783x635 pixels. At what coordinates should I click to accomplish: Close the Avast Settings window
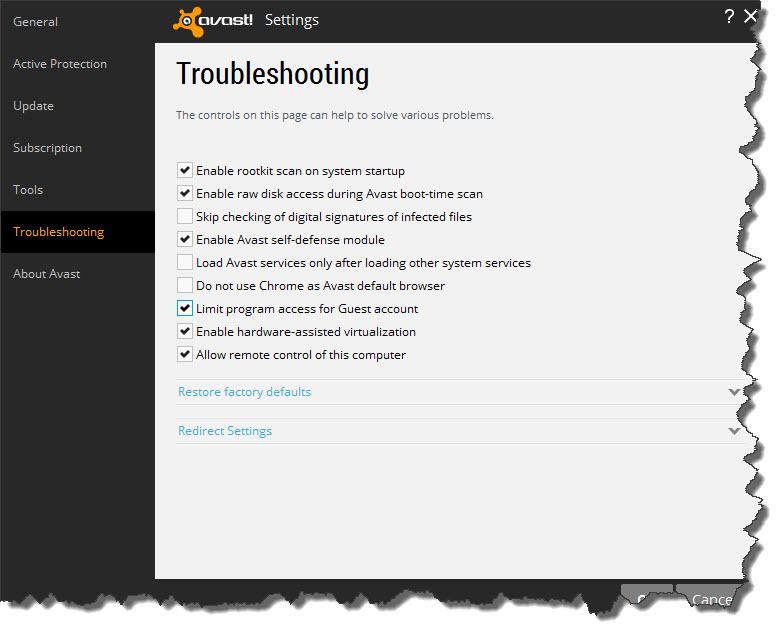pyautogui.click(x=750, y=16)
